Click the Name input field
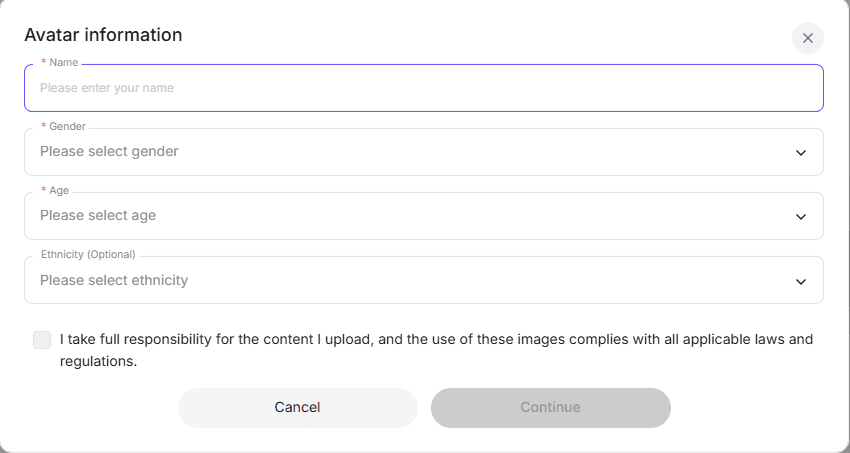This screenshot has height=453, width=850. [x=423, y=88]
